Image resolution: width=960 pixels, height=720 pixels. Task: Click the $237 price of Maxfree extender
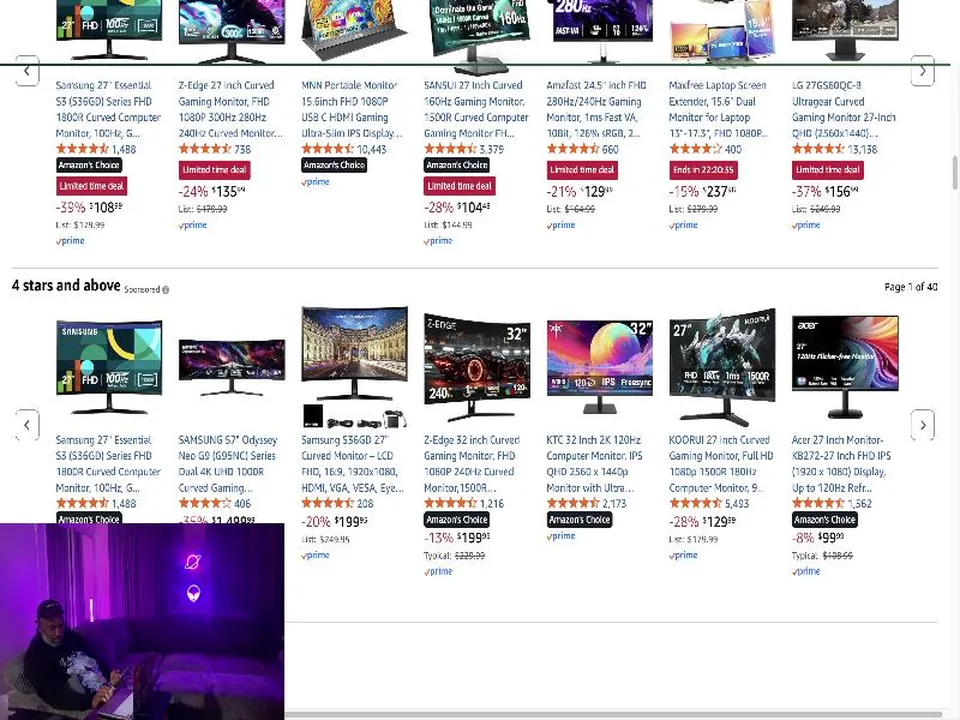[x=719, y=192]
